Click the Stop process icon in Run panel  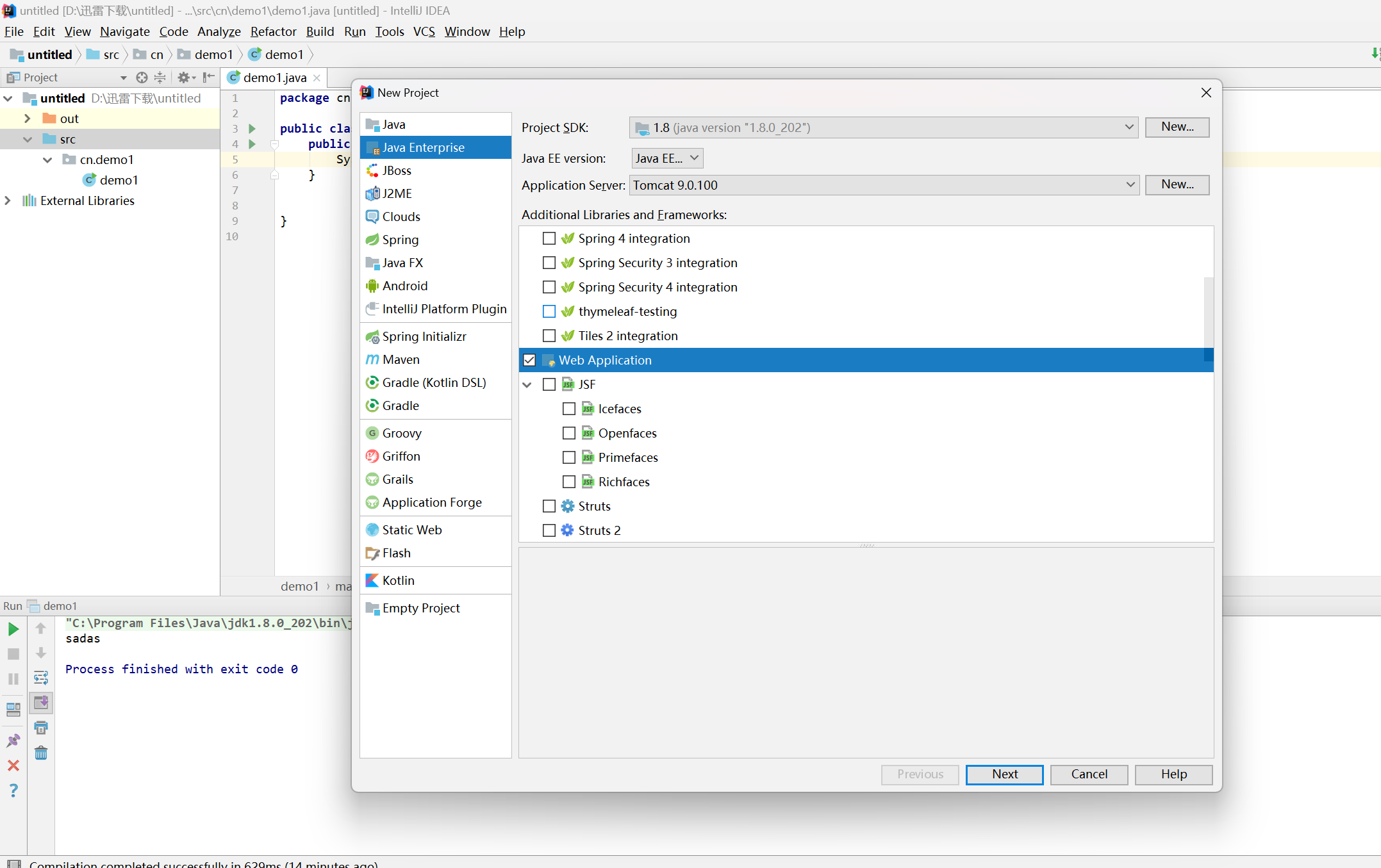(x=13, y=654)
